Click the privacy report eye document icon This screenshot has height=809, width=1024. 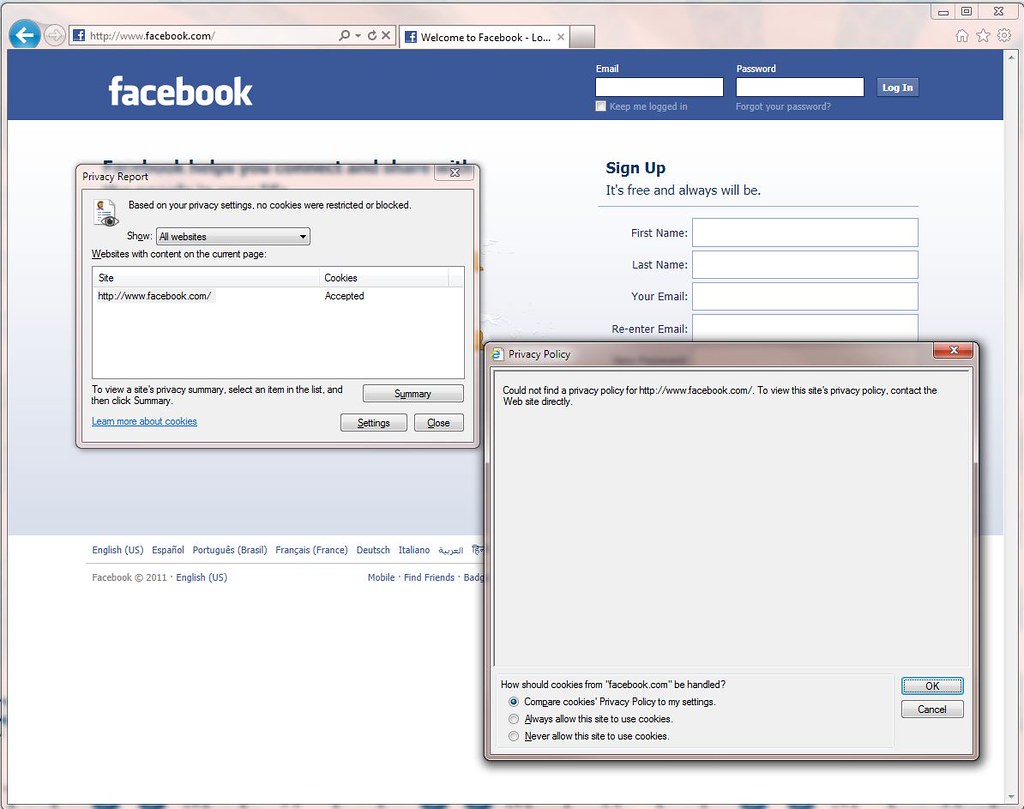tap(104, 214)
